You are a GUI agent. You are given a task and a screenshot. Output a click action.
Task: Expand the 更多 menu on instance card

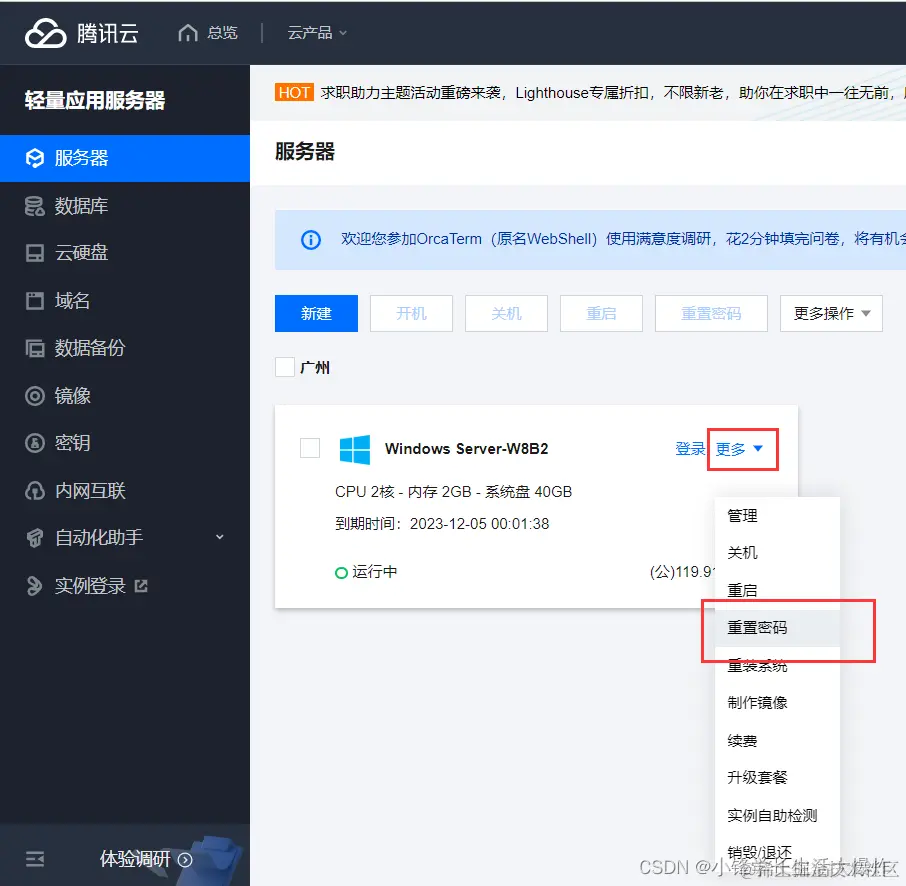[x=740, y=449]
